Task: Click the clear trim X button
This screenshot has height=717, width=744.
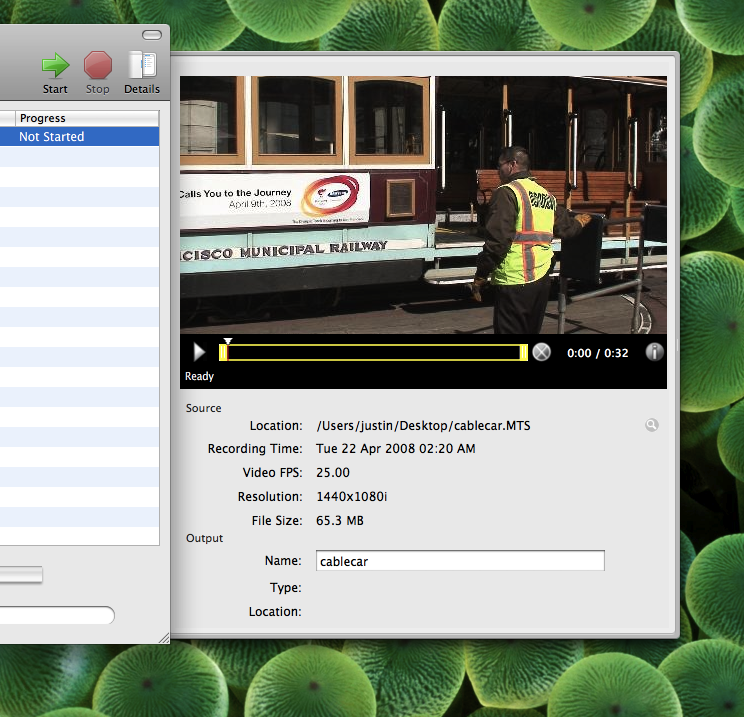Action: click(x=541, y=352)
